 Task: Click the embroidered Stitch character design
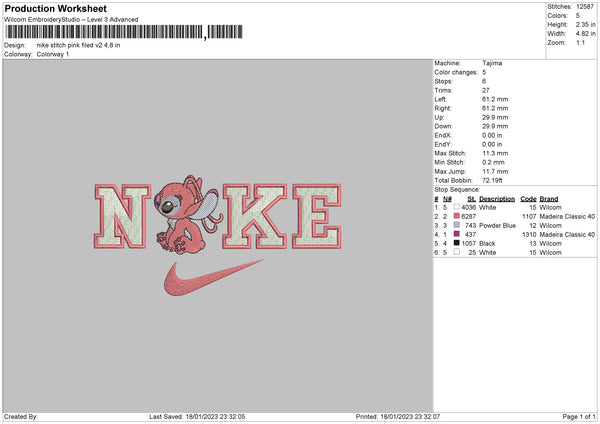188,214
